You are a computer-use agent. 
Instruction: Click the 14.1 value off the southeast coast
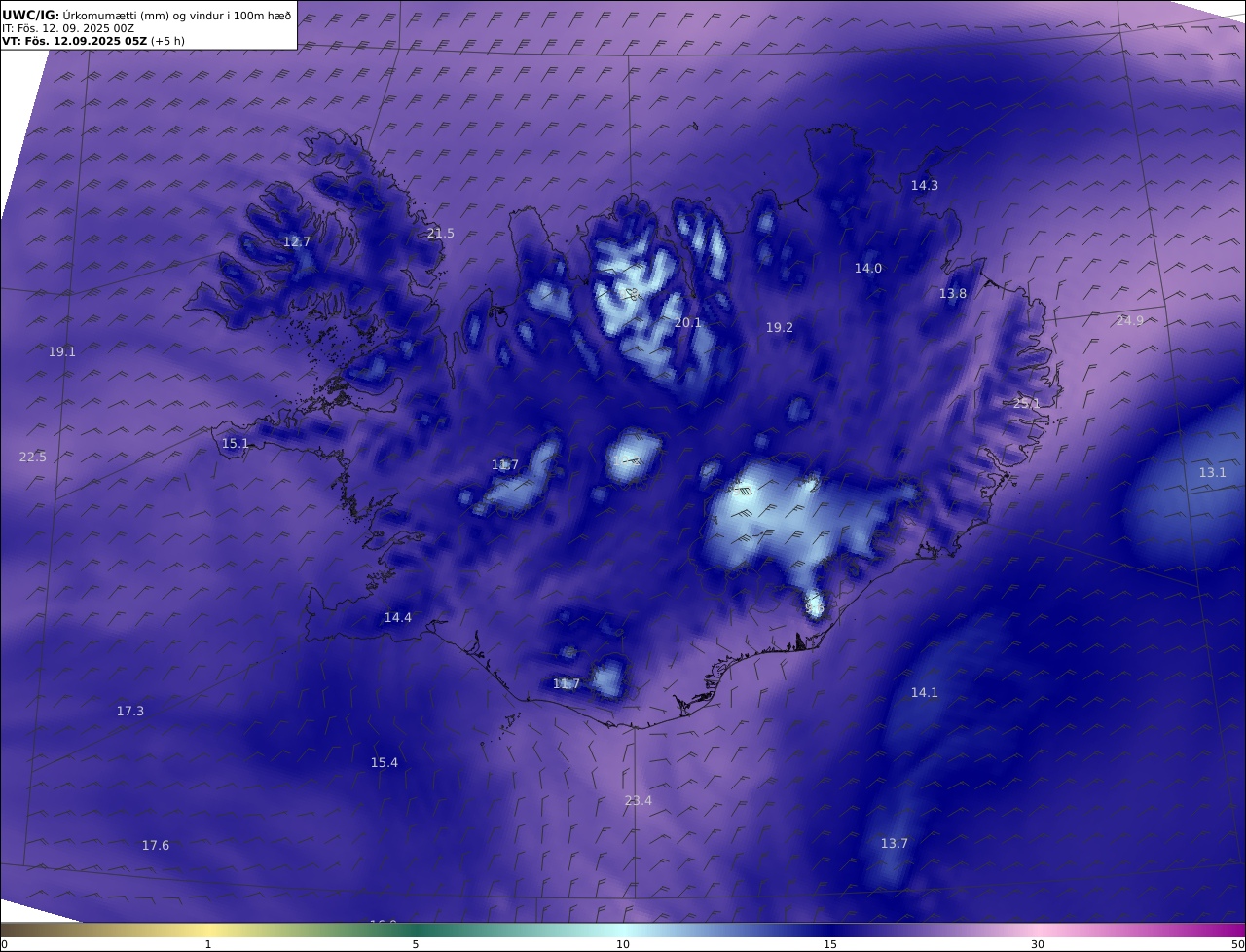[x=925, y=692]
